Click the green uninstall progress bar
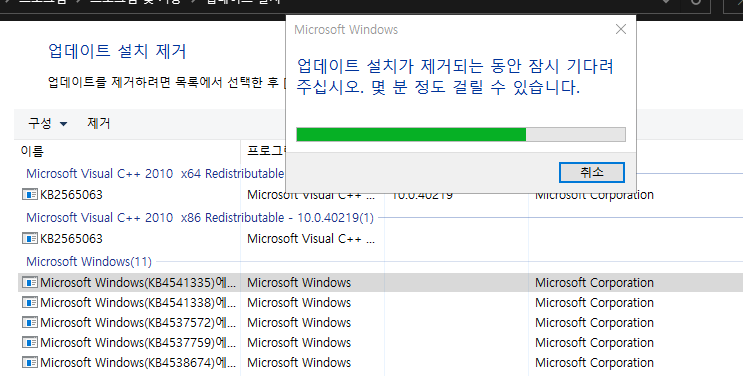 461,134
